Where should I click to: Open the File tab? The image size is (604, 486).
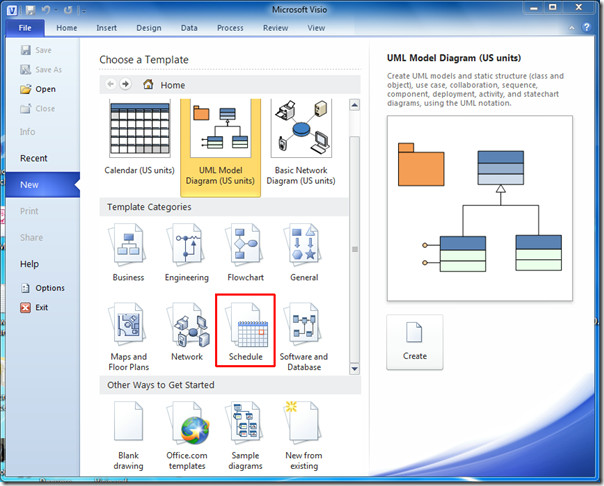pyautogui.click(x=25, y=28)
